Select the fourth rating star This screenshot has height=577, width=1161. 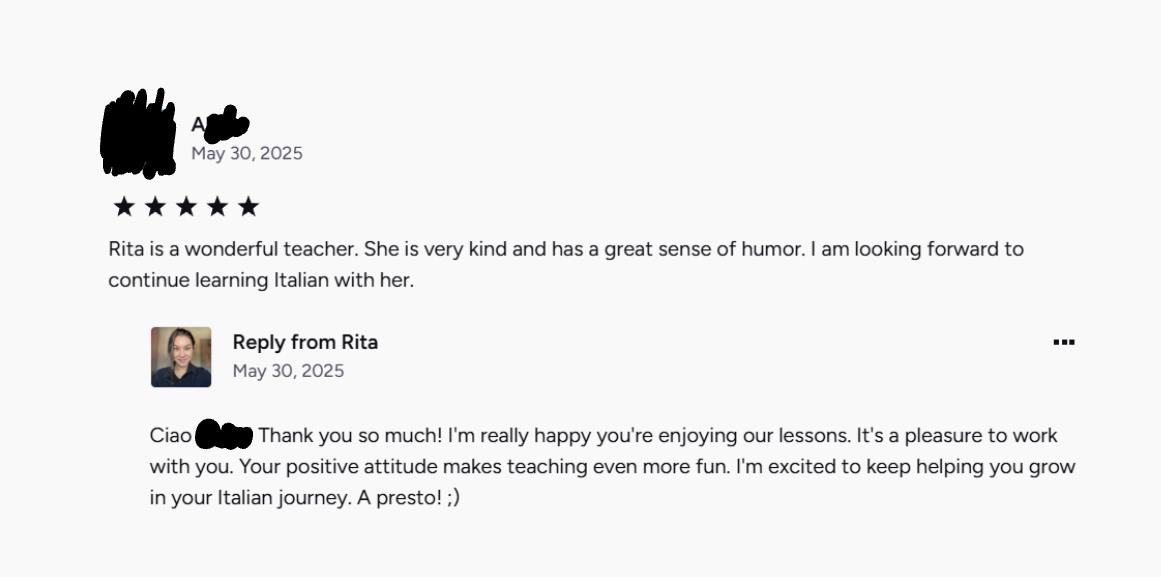pos(217,207)
